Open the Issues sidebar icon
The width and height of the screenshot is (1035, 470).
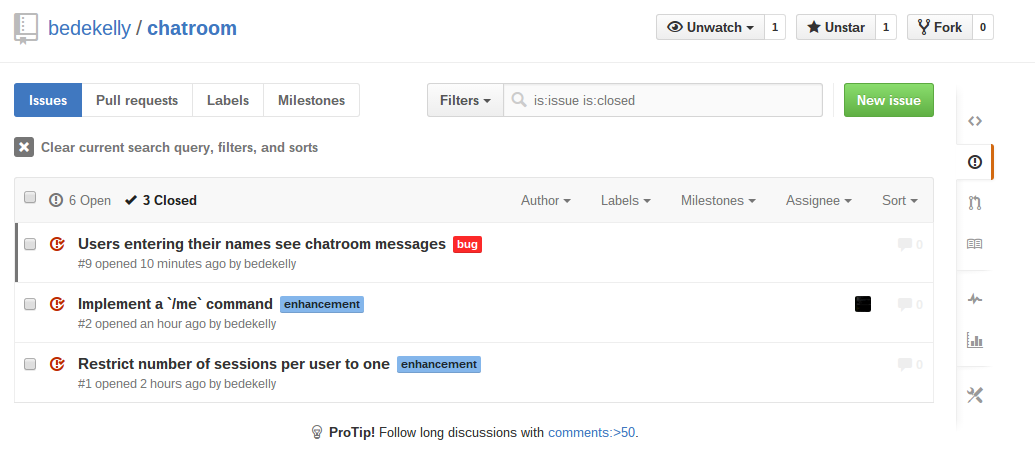pyautogui.click(x=974, y=162)
